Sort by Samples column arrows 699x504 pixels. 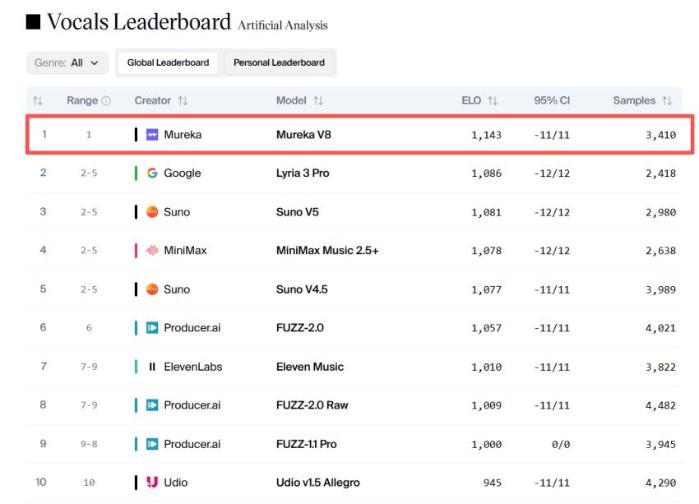point(667,101)
